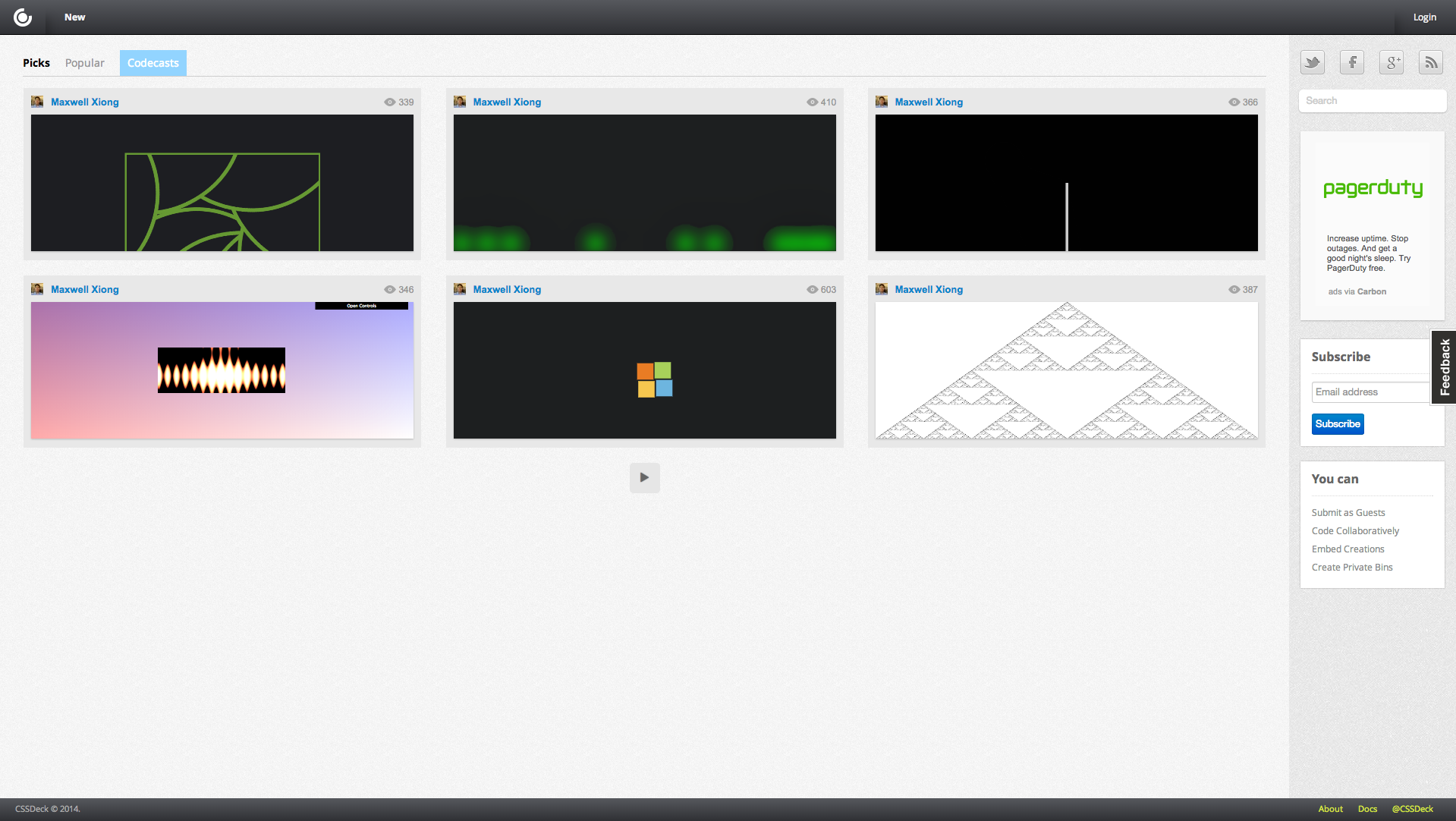1456x821 pixels.
Task: Click avatar on the 410-views card
Action: click(460, 102)
